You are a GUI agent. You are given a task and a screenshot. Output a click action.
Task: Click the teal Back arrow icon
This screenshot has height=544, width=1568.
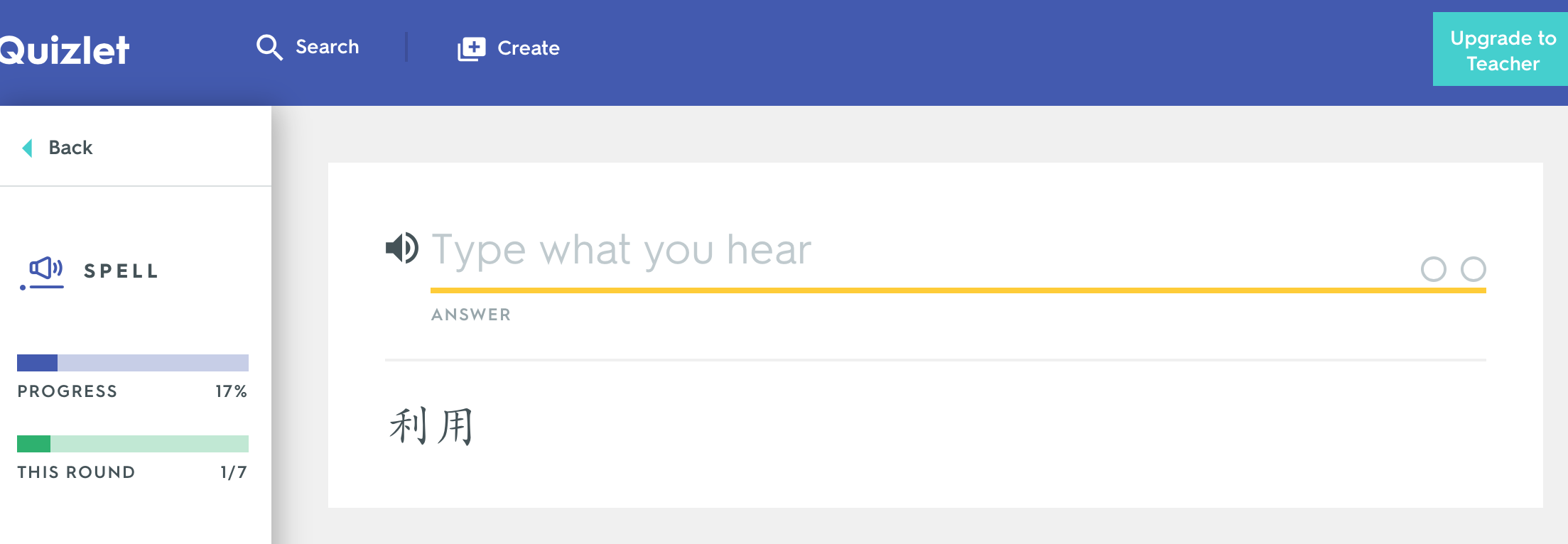click(28, 148)
